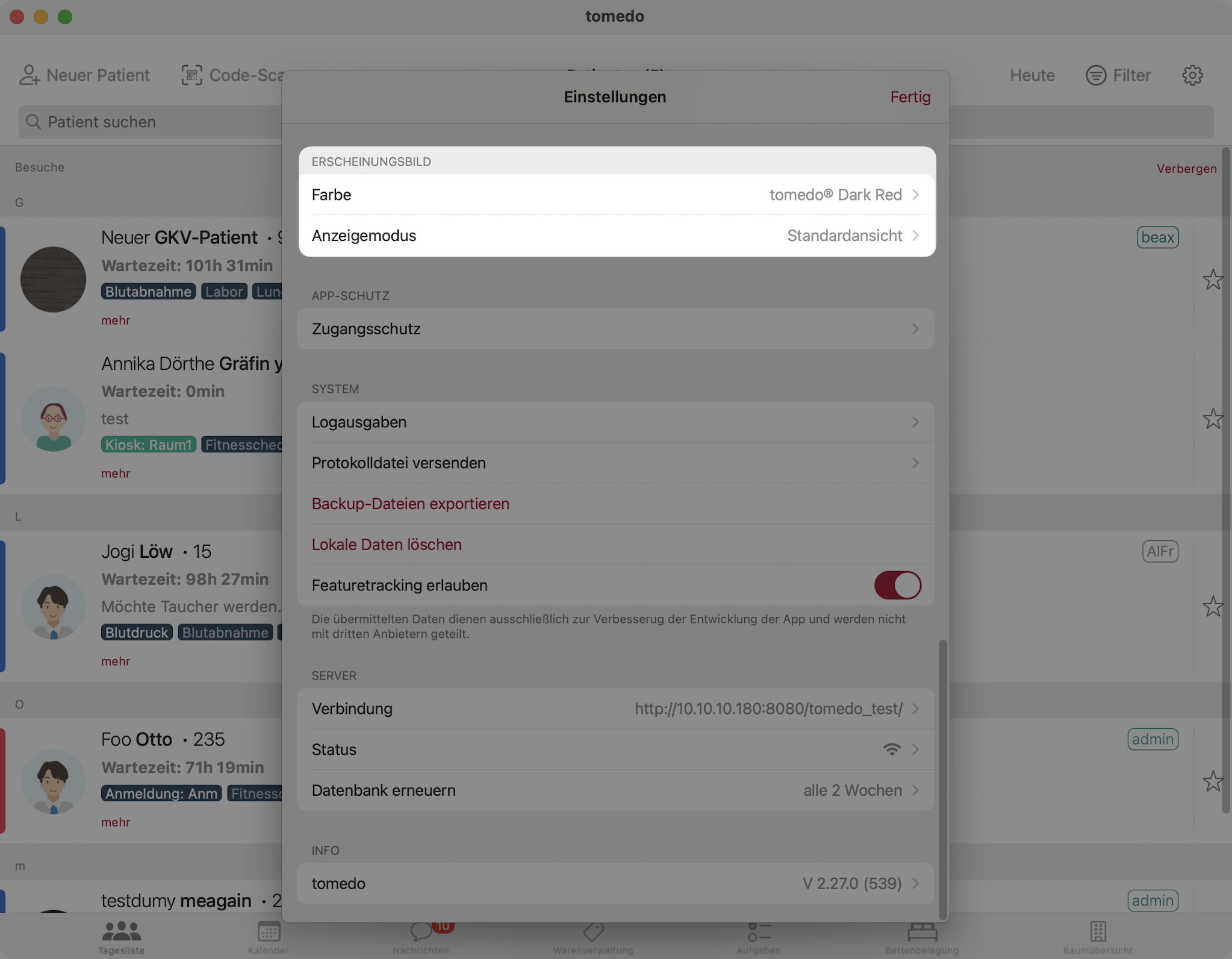Click admin tag on Foo Otto row
This screenshot has width=1232, height=959.
[x=1153, y=739]
